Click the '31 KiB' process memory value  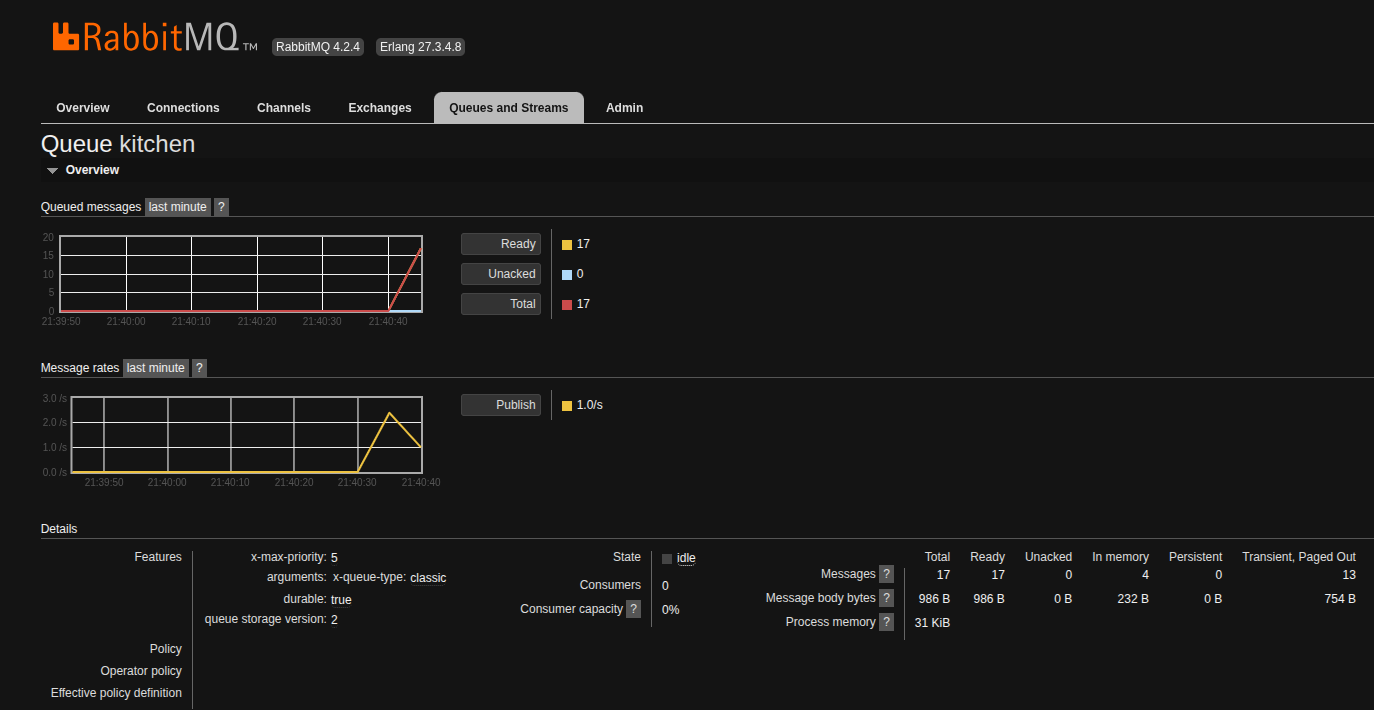tap(932, 622)
